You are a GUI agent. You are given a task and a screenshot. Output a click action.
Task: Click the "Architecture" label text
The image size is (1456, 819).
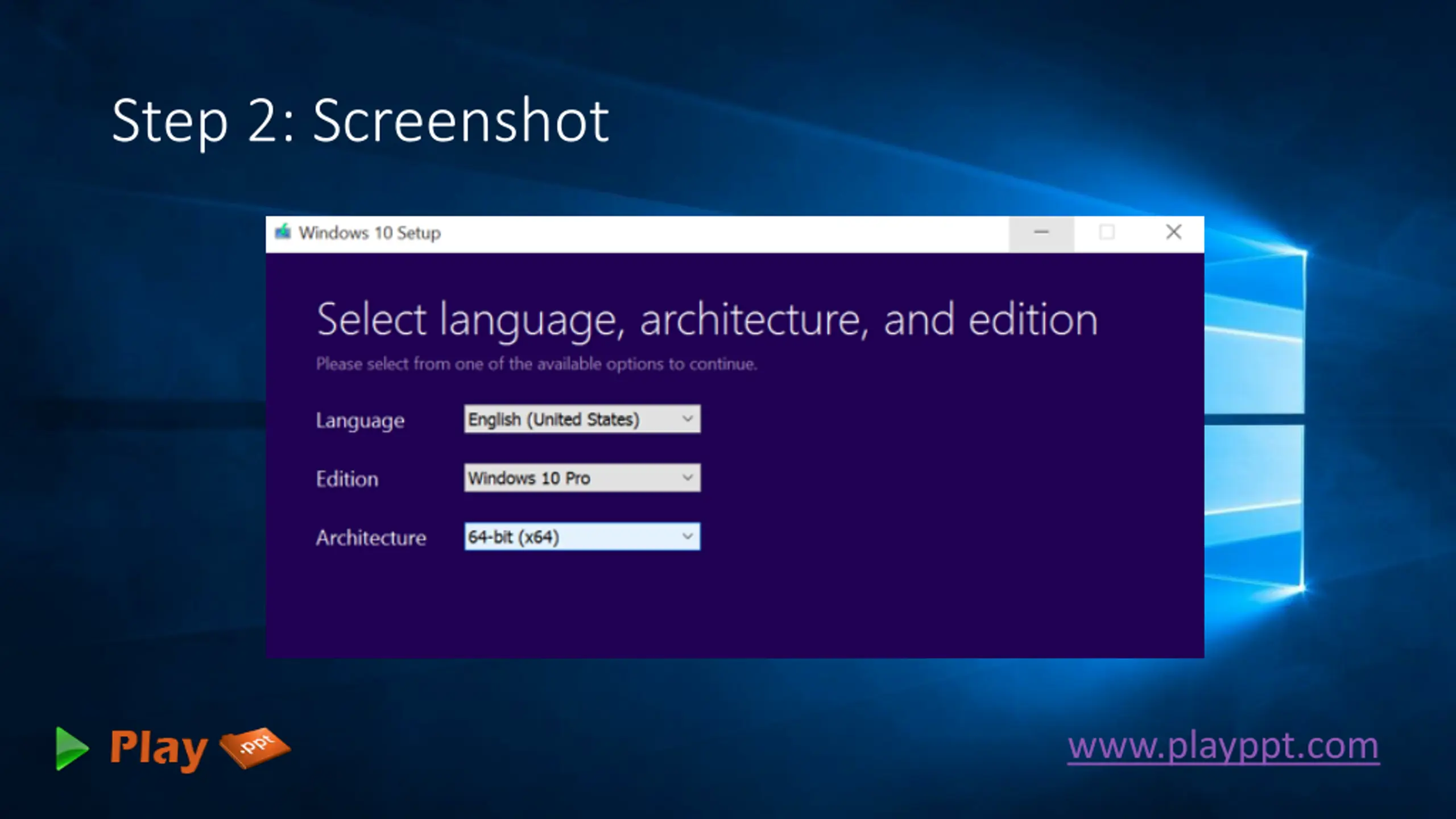(371, 537)
